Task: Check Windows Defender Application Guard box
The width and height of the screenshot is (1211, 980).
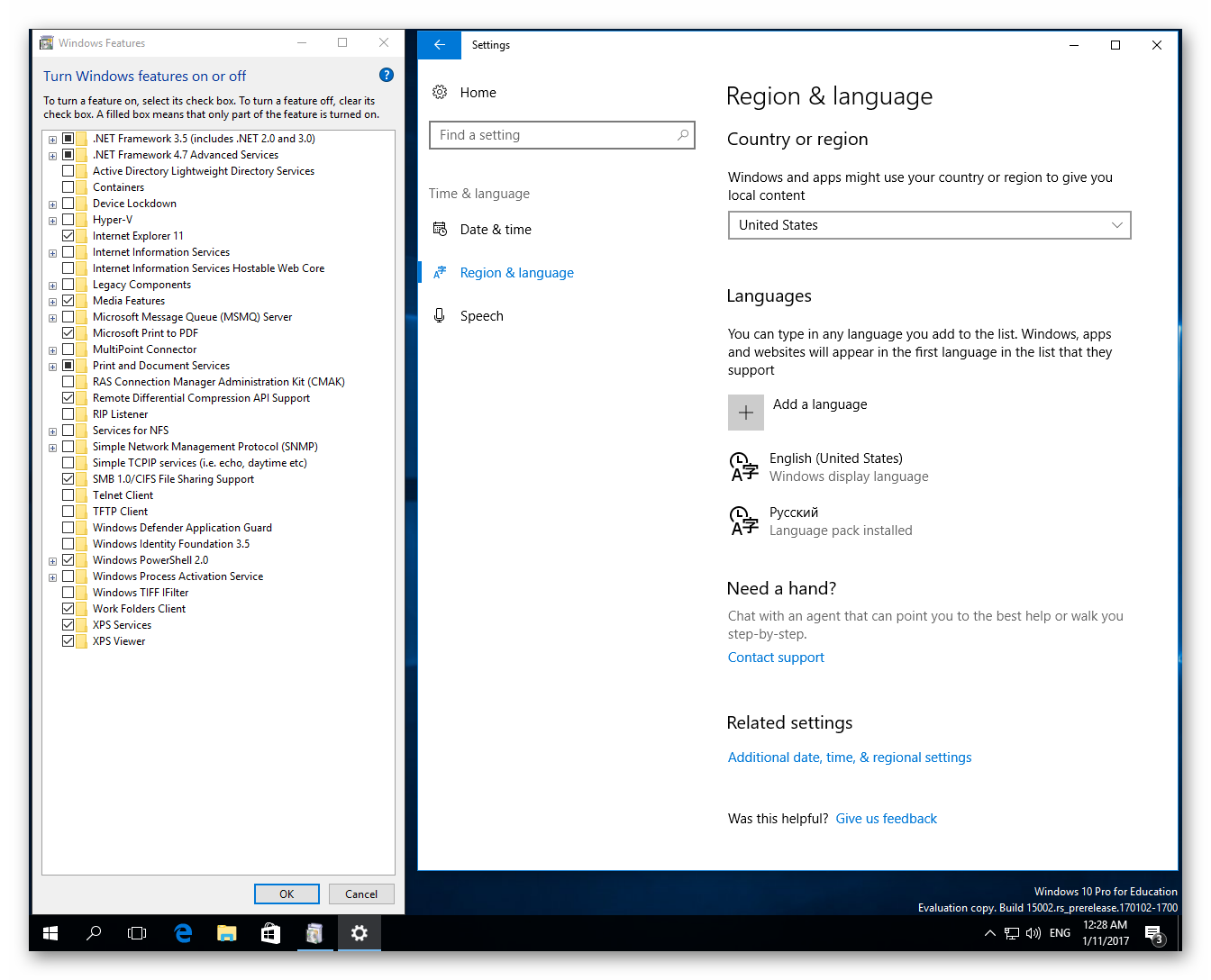Action: [68, 528]
